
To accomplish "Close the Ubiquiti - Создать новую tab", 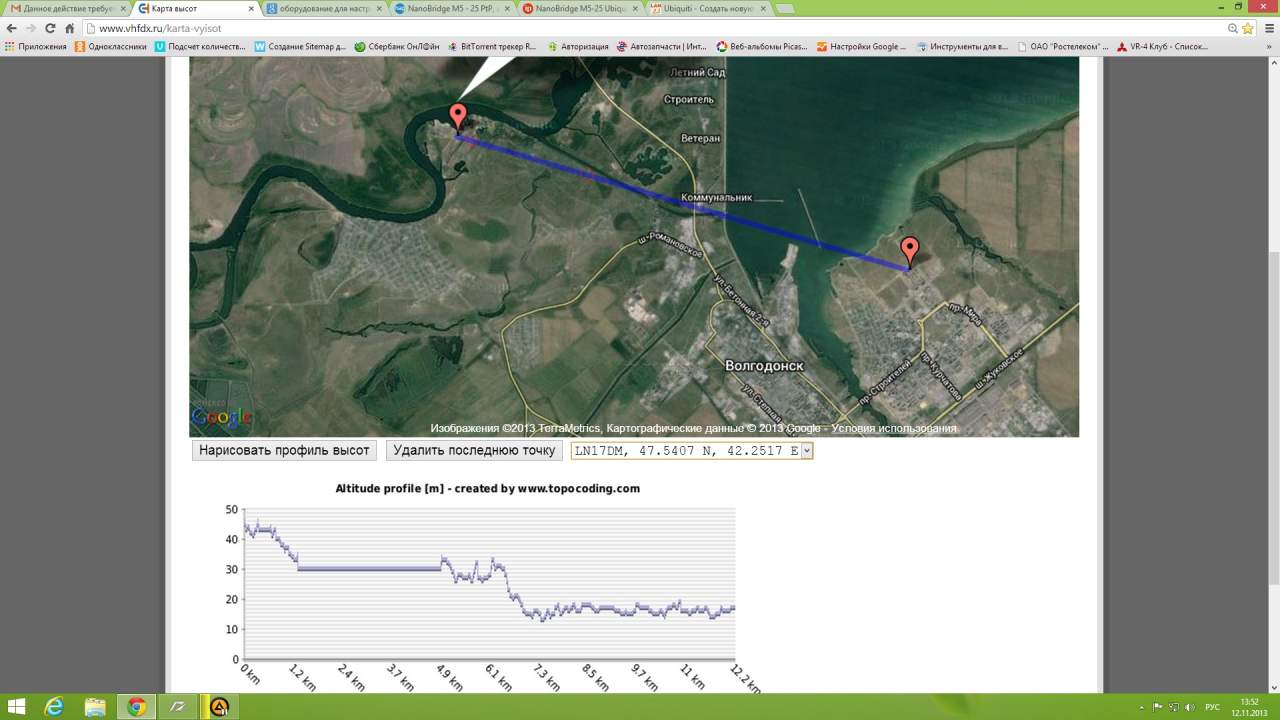I will [763, 8].
